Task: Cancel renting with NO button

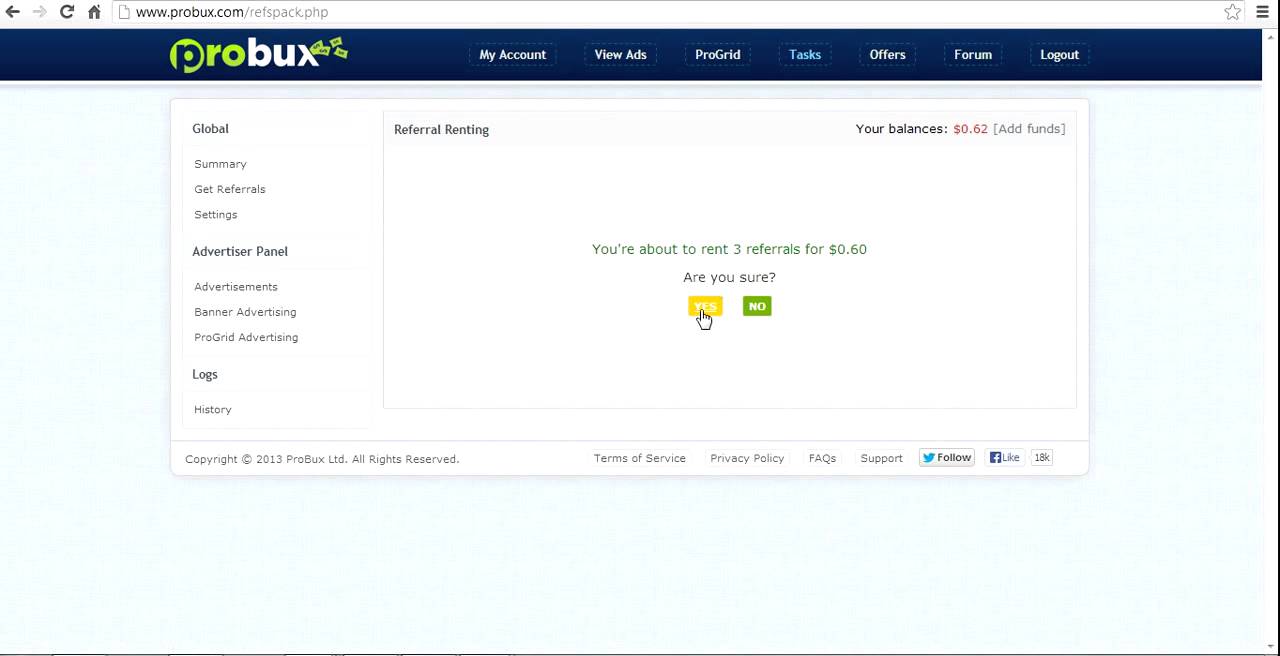Action: (x=757, y=306)
